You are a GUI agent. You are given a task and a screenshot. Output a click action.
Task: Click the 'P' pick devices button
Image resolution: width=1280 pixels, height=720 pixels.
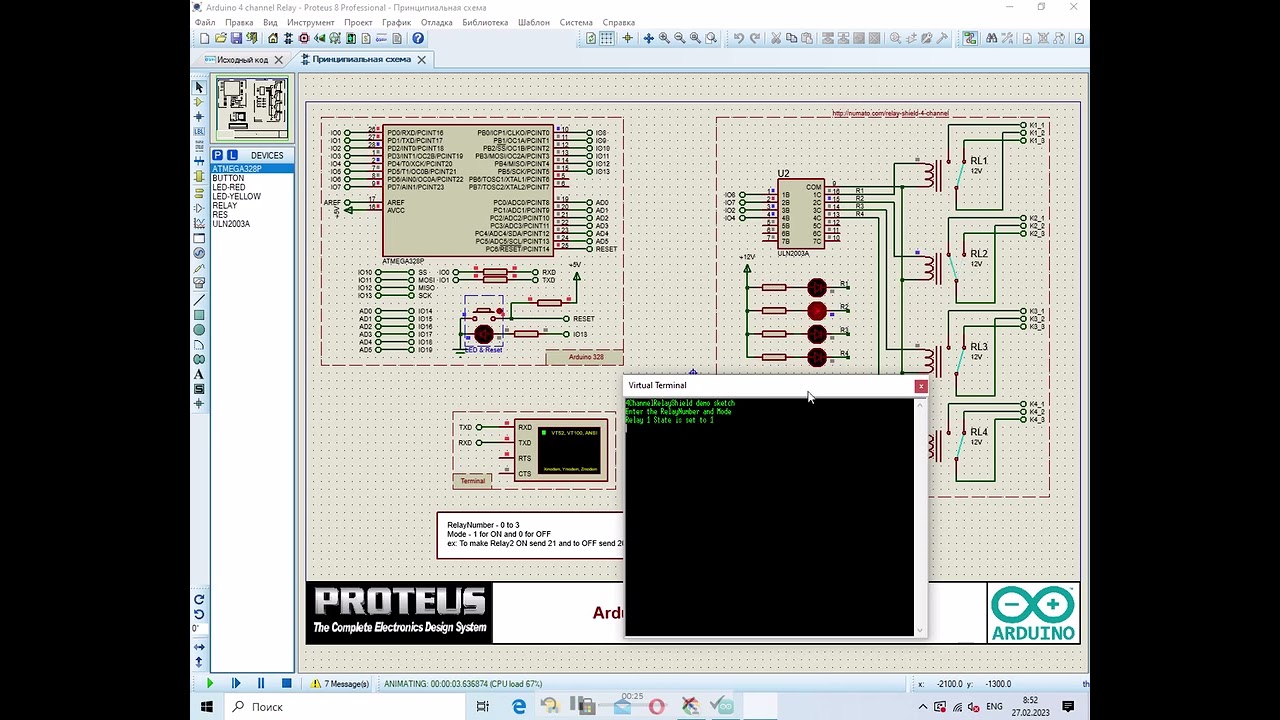pyautogui.click(x=218, y=155)
